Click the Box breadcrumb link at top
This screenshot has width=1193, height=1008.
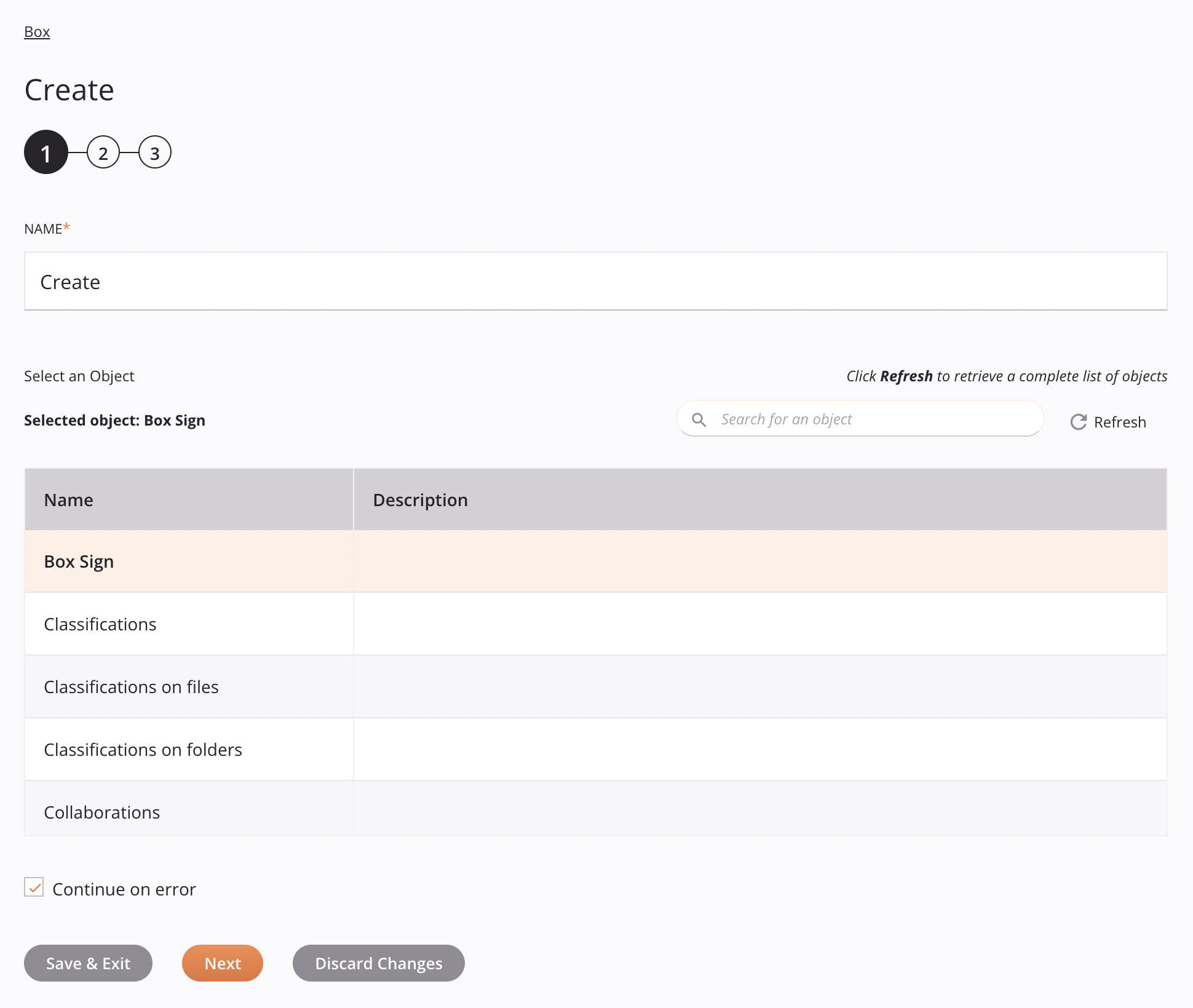tap(37, 31)
